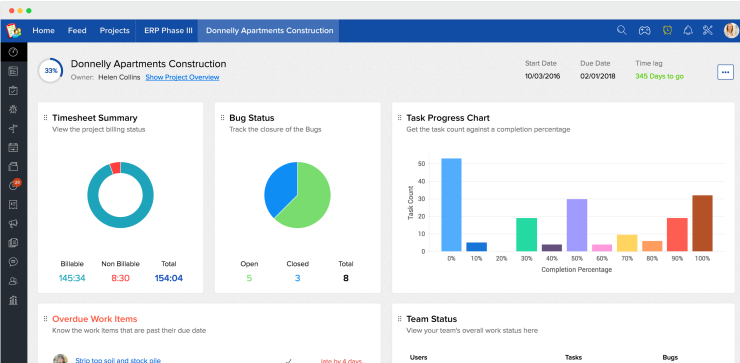
Task: Switch to the ERP Phase III tab
Action: point(168,31)
